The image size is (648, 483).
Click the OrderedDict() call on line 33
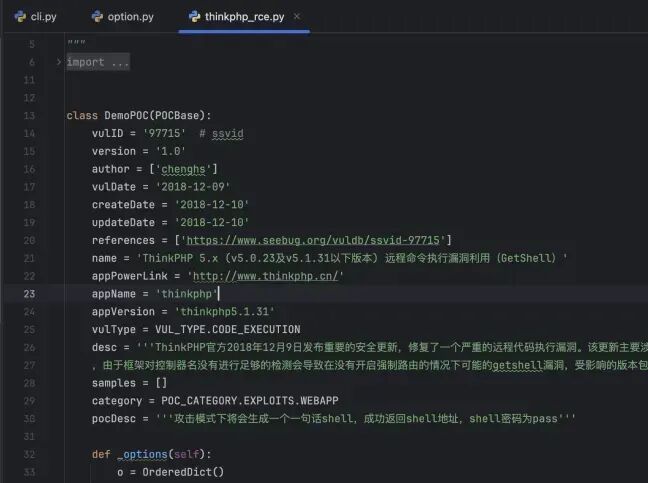[x=183, y=472]
